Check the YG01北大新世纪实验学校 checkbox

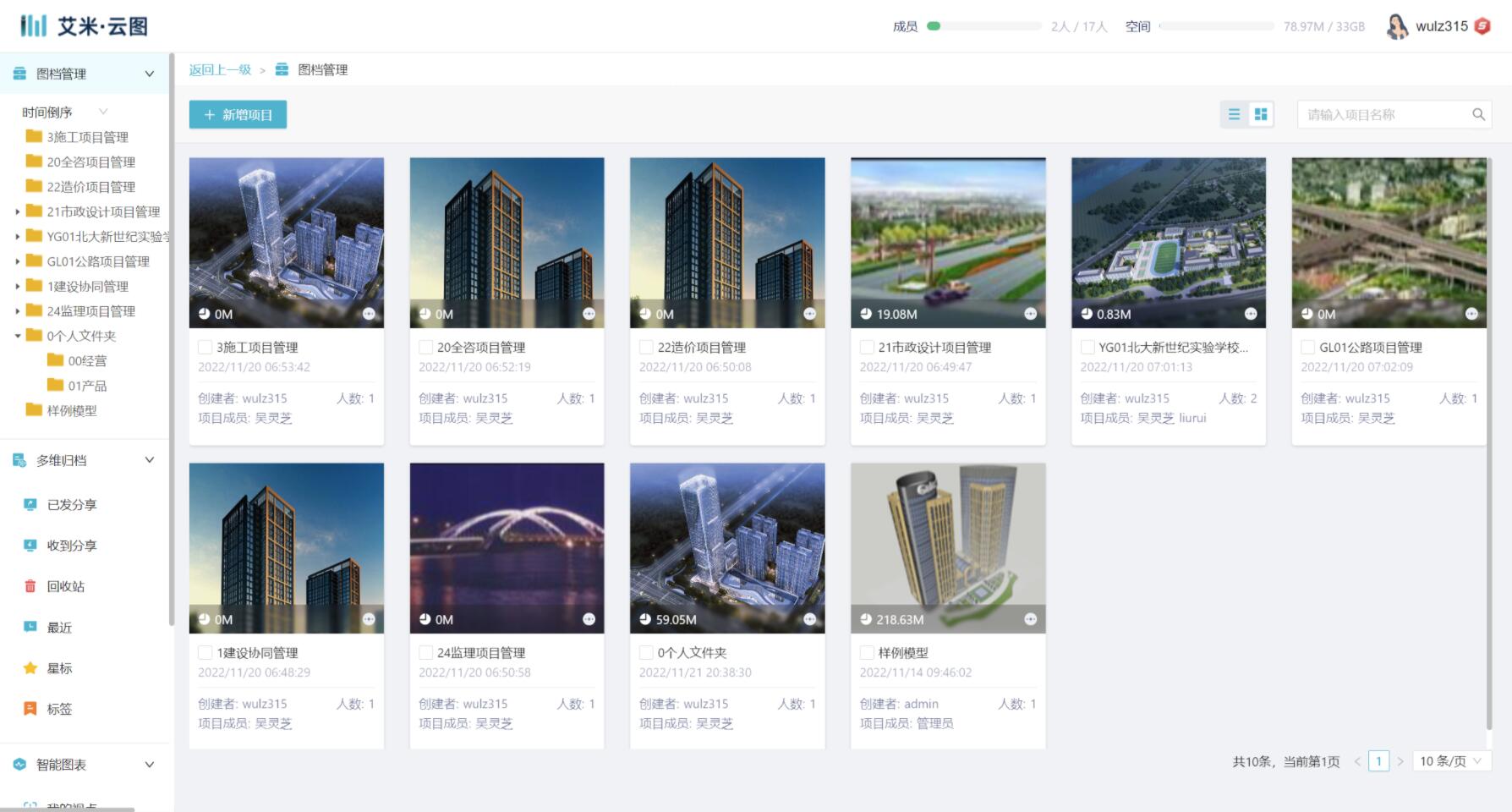1087,347
